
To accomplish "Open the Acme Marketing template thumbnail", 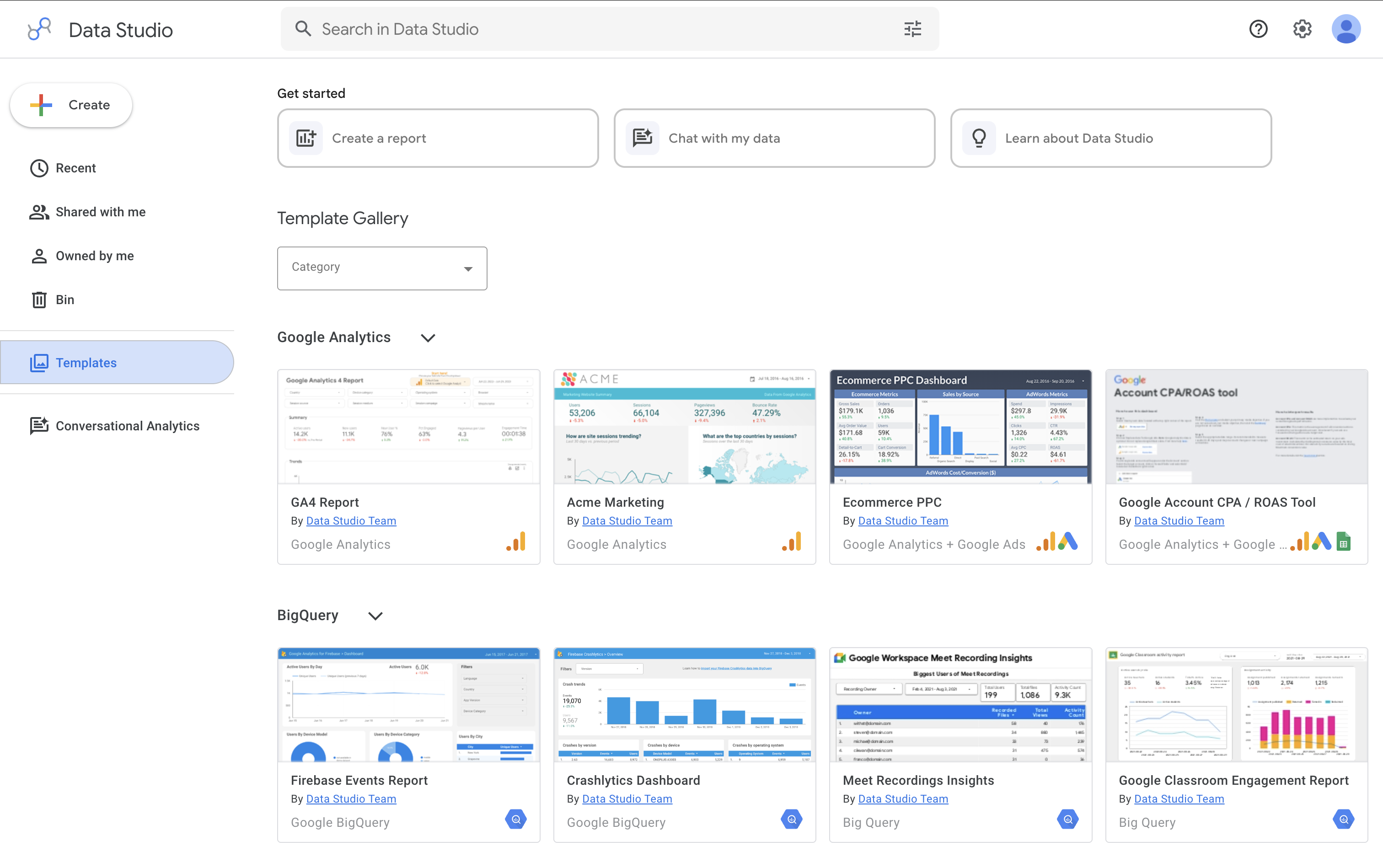I will (x=684, y=427).
